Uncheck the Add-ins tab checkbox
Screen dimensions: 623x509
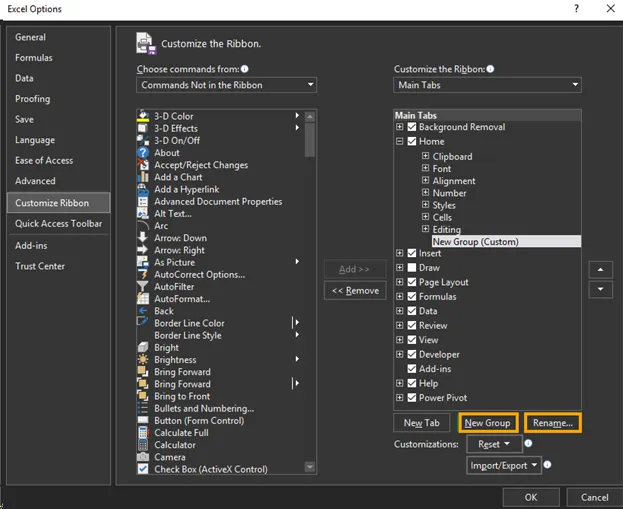pos(412,369)
